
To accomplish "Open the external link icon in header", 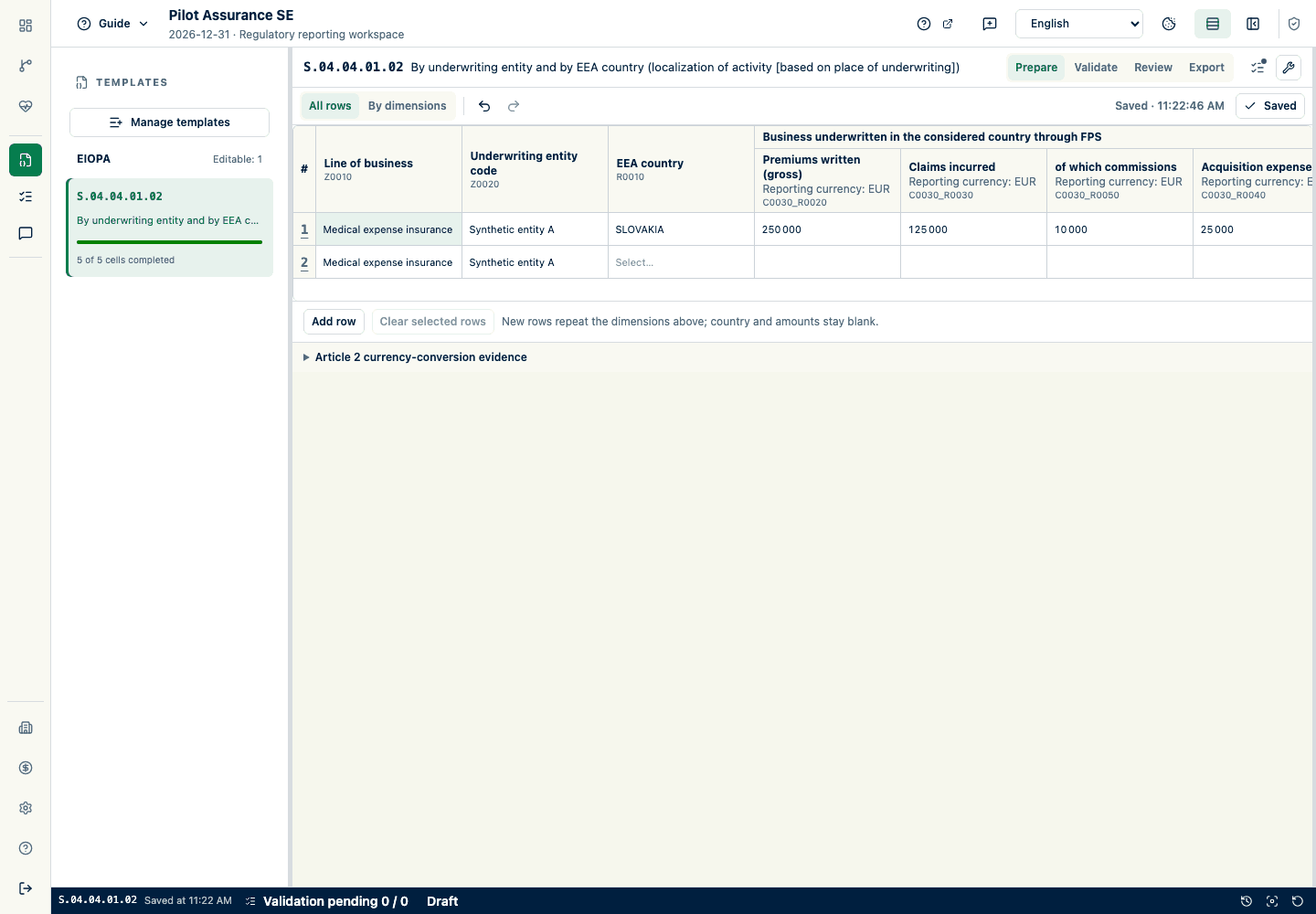I will point(948,24).
